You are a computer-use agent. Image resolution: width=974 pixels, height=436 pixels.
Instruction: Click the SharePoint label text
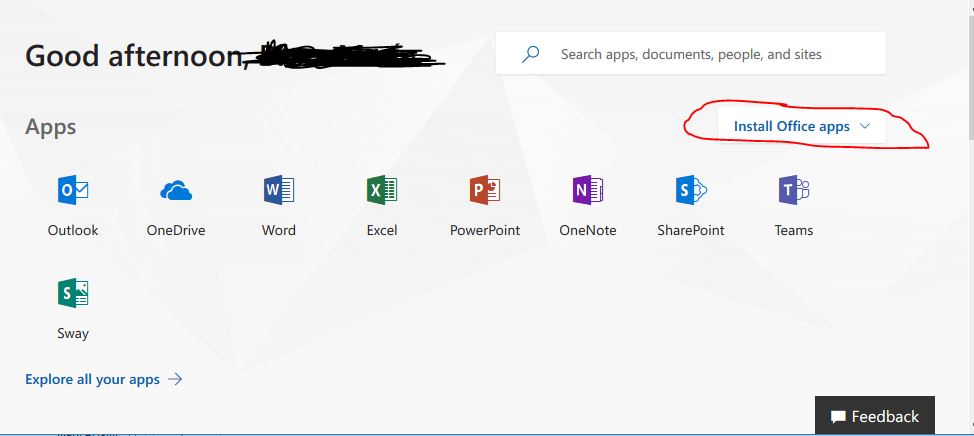click(x=691, y=230)
